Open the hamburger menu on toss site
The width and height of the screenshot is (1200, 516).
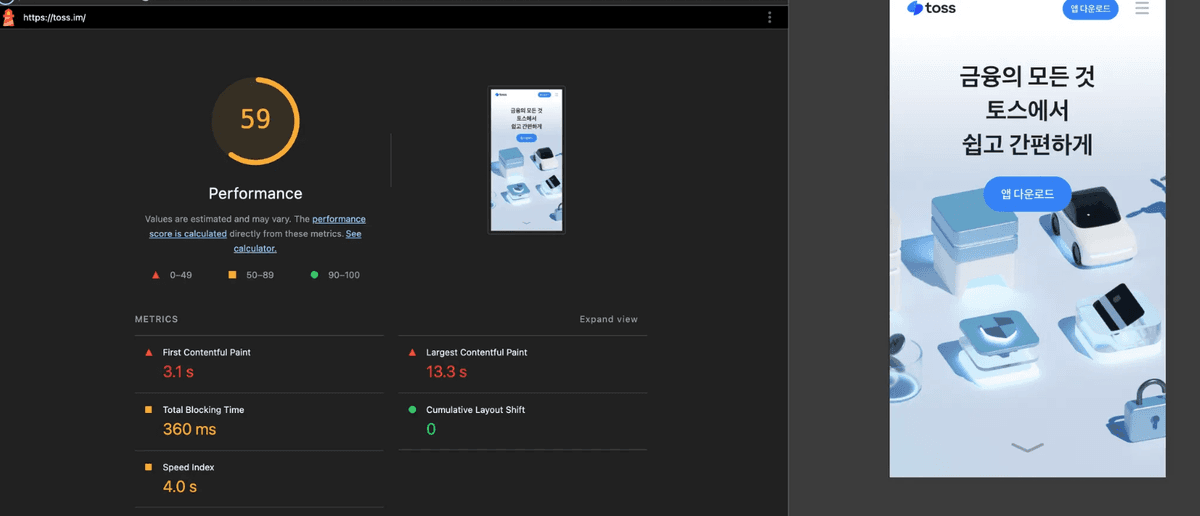click(1142, 9)
